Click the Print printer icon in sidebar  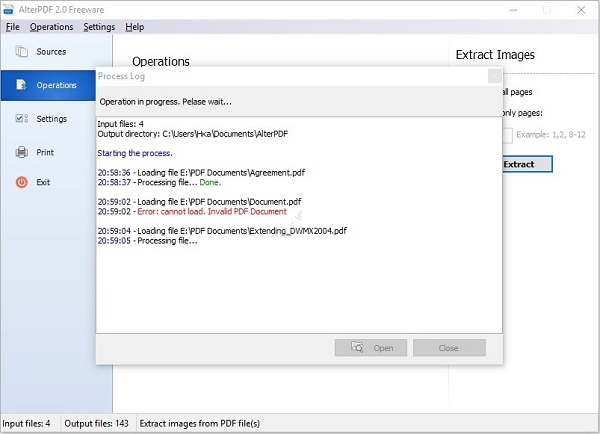tap(21, 152)
